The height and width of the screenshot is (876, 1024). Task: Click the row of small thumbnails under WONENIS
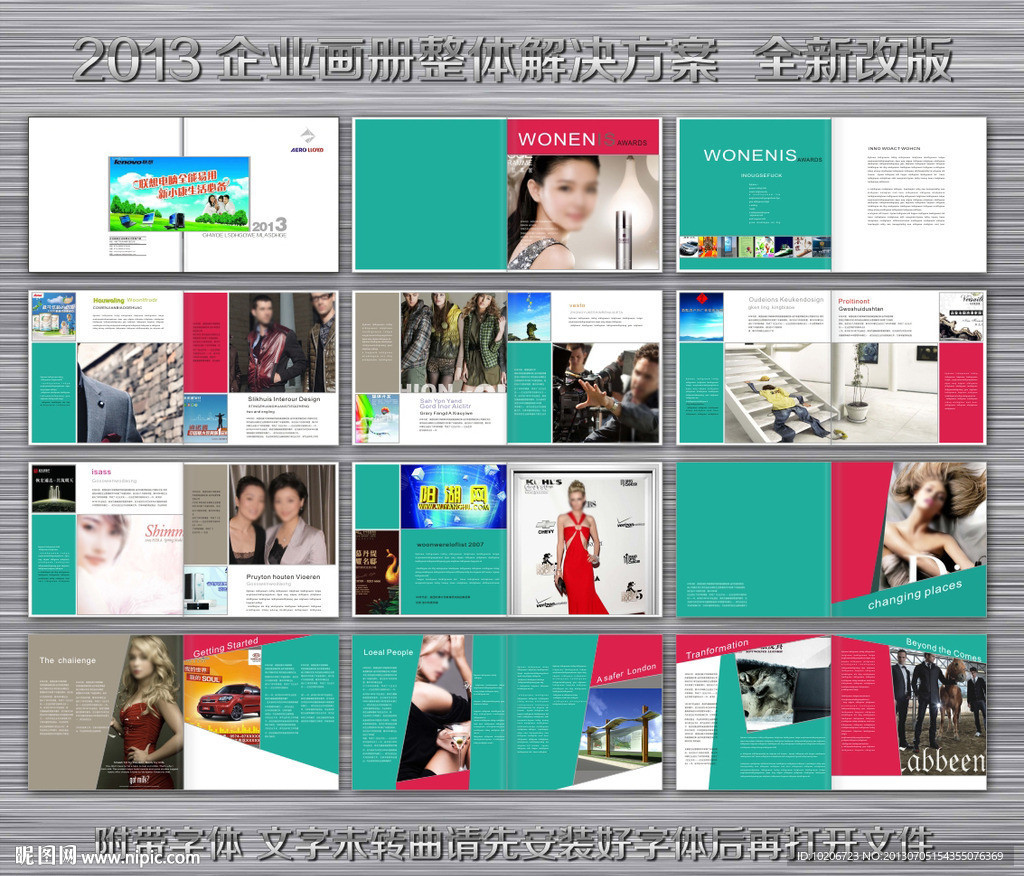pos(755,246)
